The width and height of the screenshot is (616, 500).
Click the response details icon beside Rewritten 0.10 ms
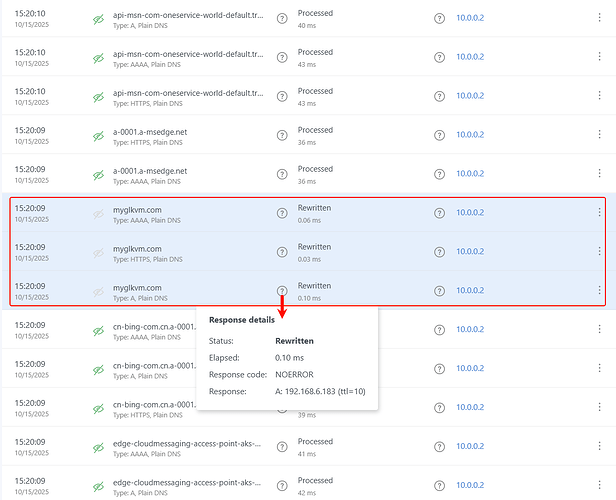282,291
